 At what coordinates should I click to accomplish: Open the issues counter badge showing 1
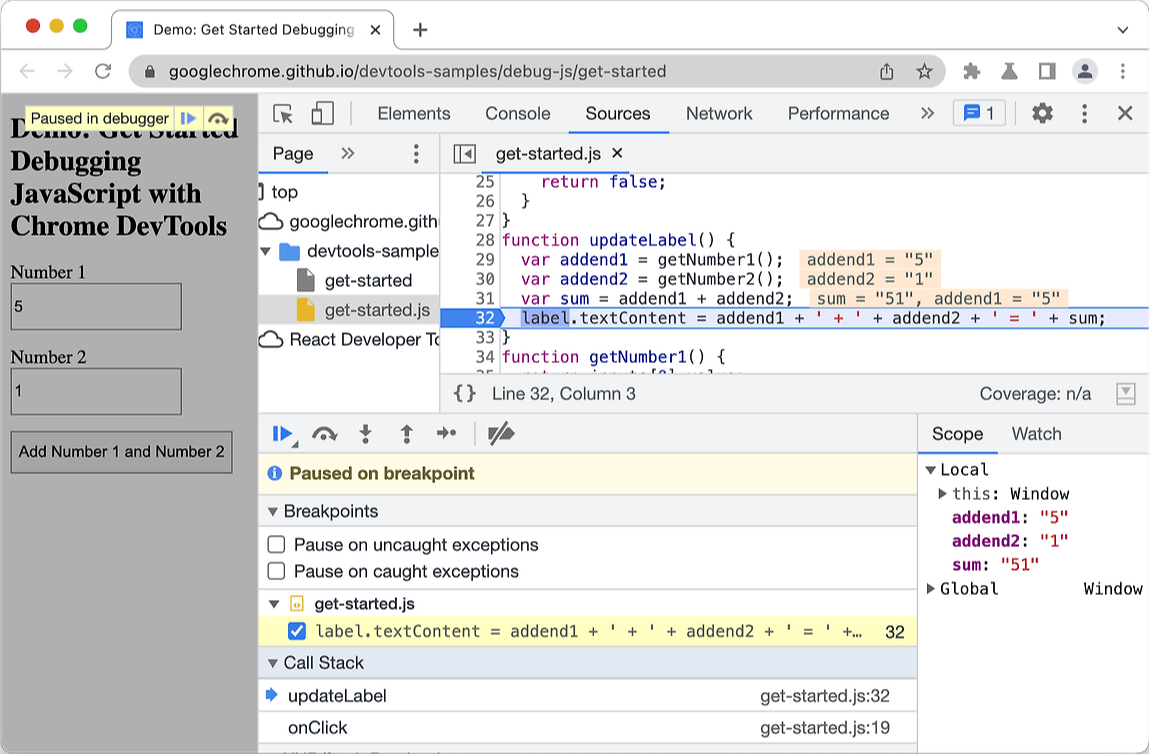pos(979,113)
